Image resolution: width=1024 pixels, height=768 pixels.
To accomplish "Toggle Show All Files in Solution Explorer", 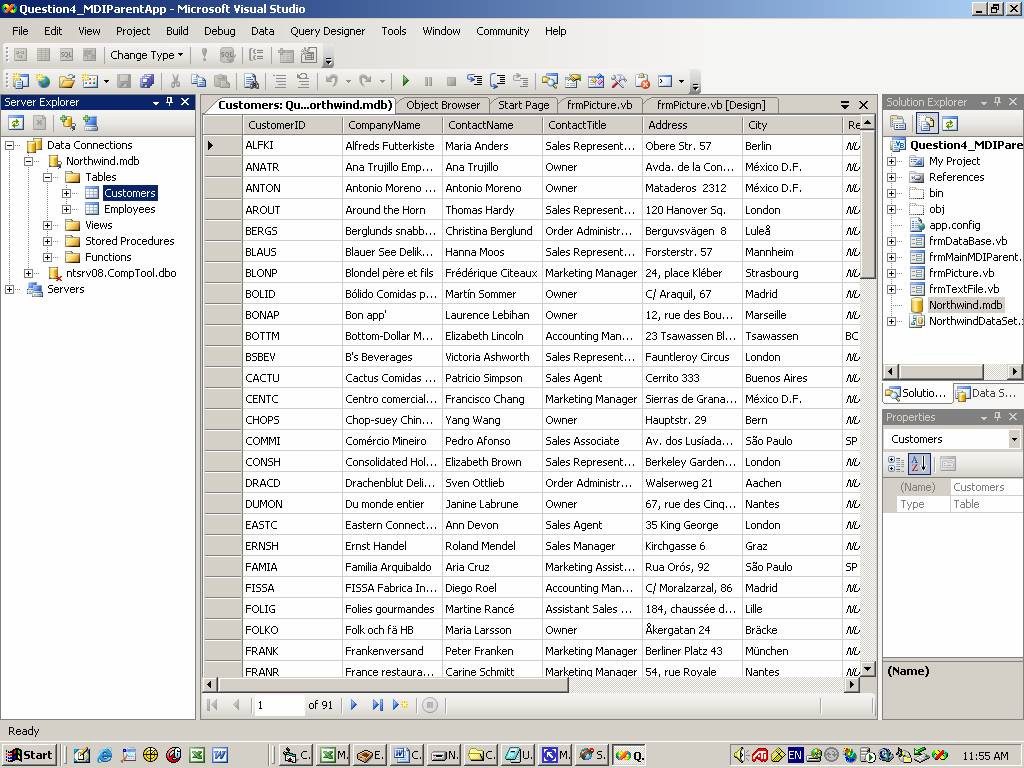I will (x=927, y=123).
